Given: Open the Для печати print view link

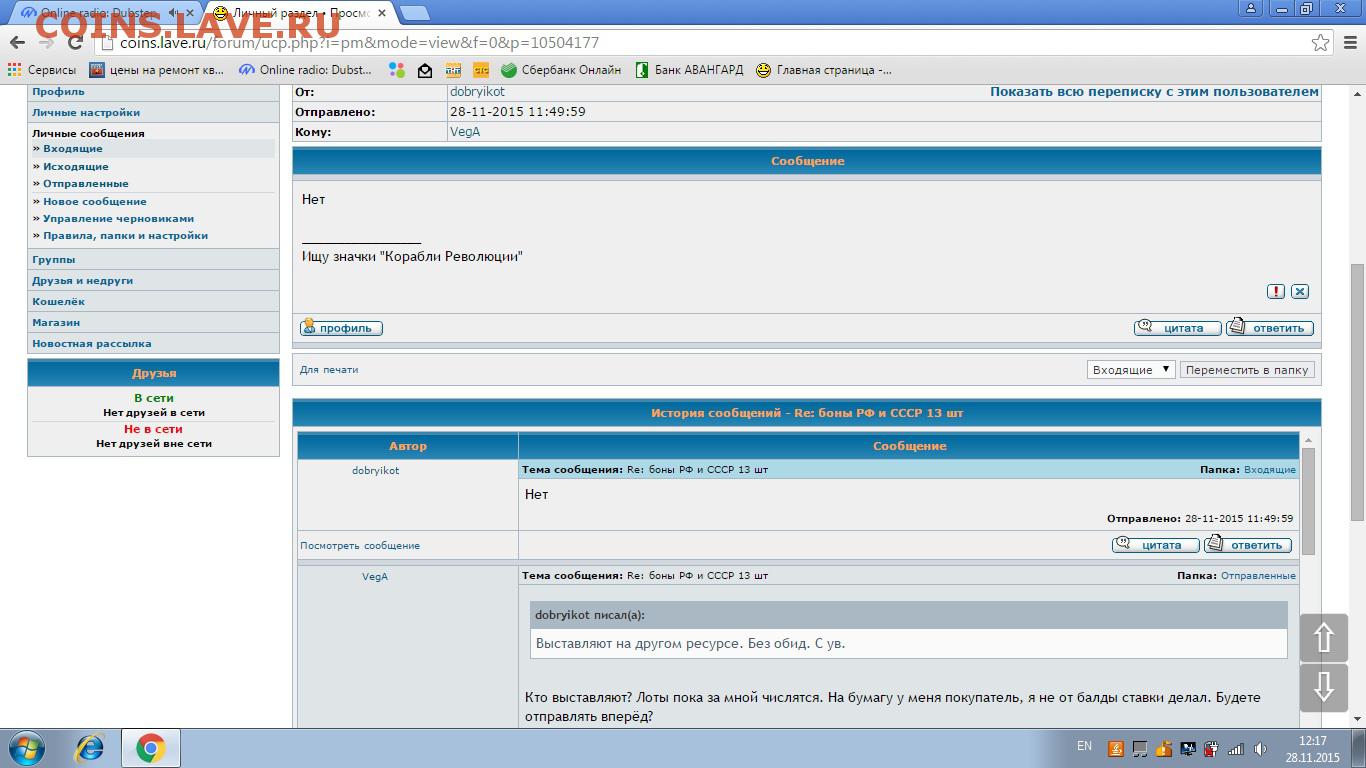Looking at the screenshot, I should point(329,370).
